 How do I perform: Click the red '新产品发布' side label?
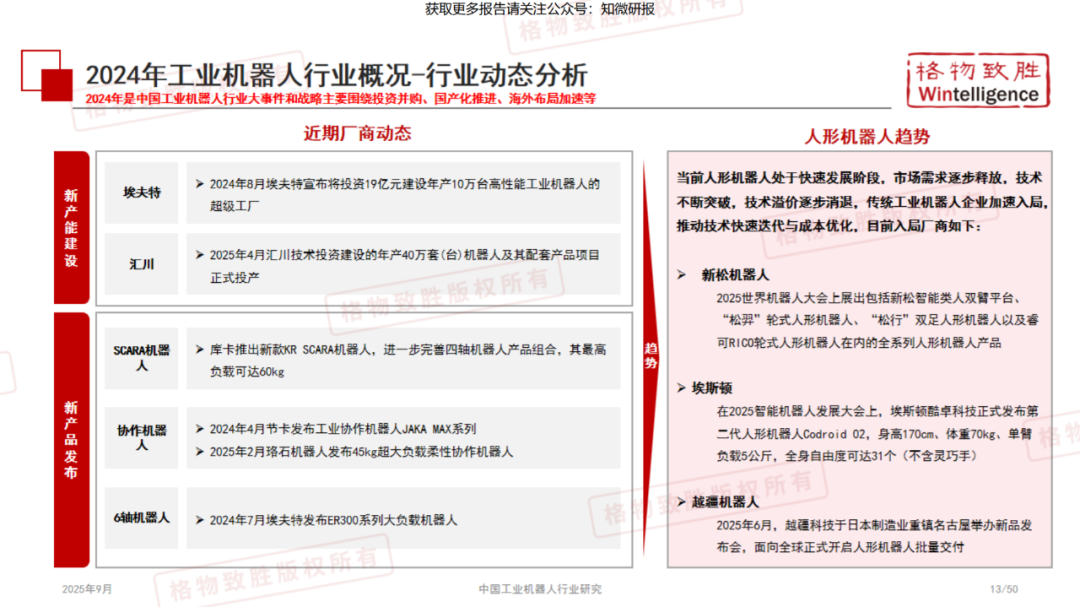coord(72,440)
